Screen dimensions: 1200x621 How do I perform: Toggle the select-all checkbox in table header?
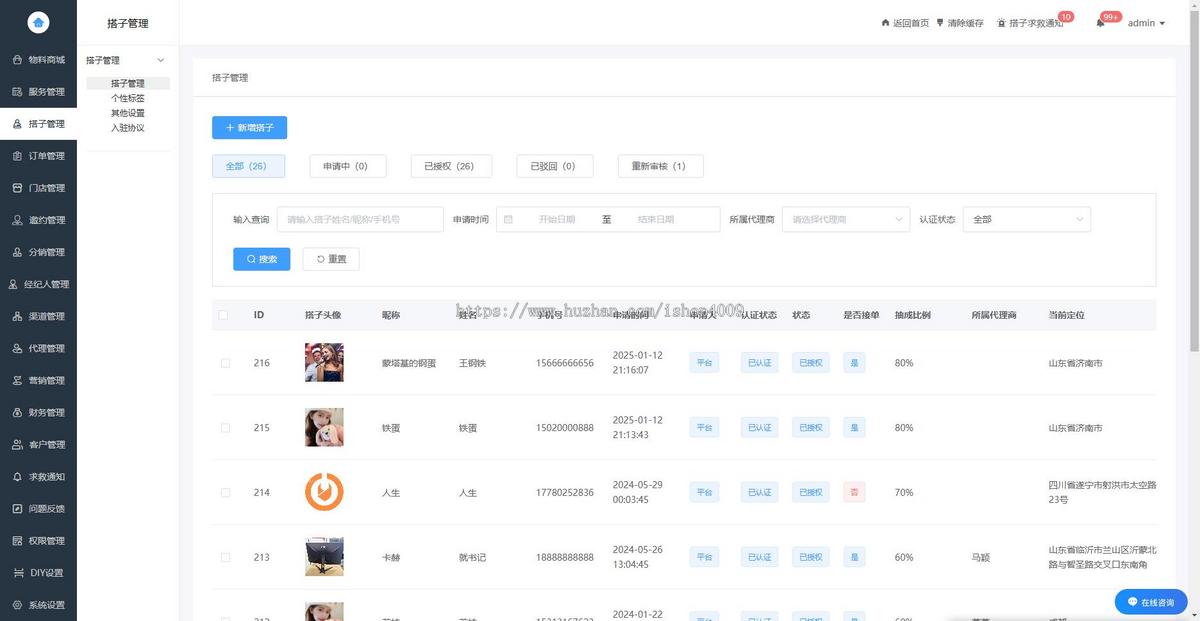[223, 315]
